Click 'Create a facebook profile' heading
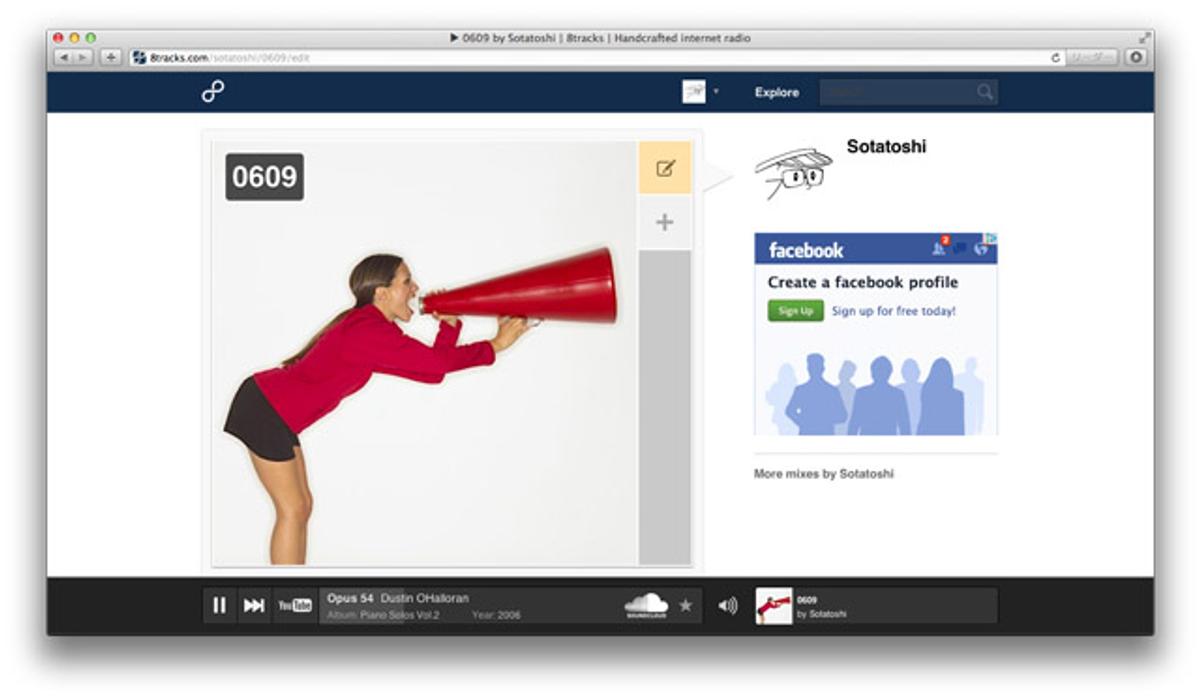 (863, 282)
